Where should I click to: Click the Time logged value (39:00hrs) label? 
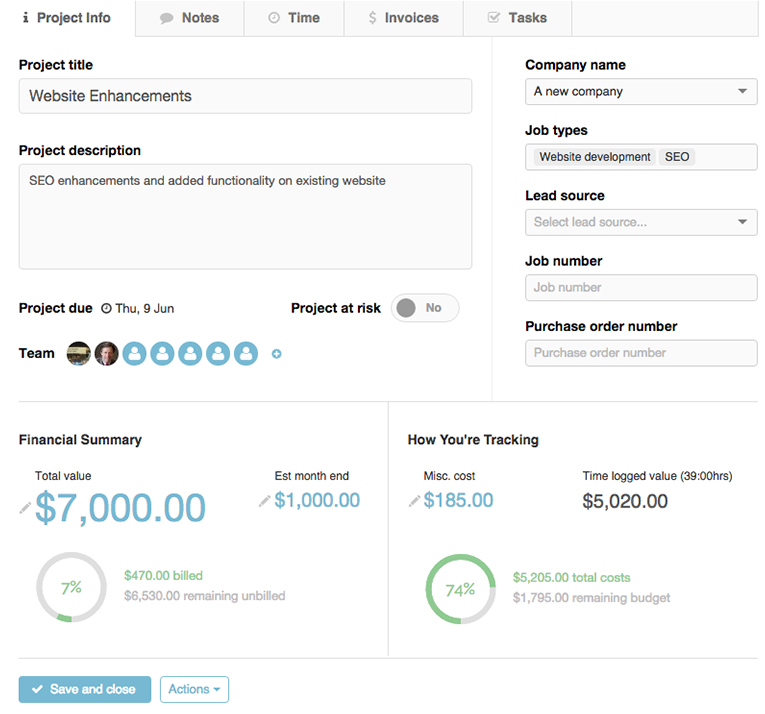pos(657,476)
